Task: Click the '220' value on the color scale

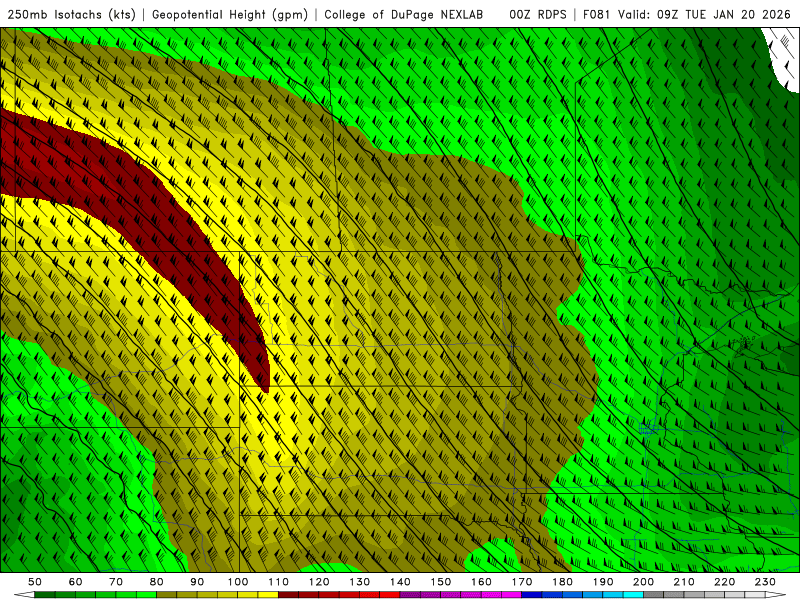Action: [724, 582]
